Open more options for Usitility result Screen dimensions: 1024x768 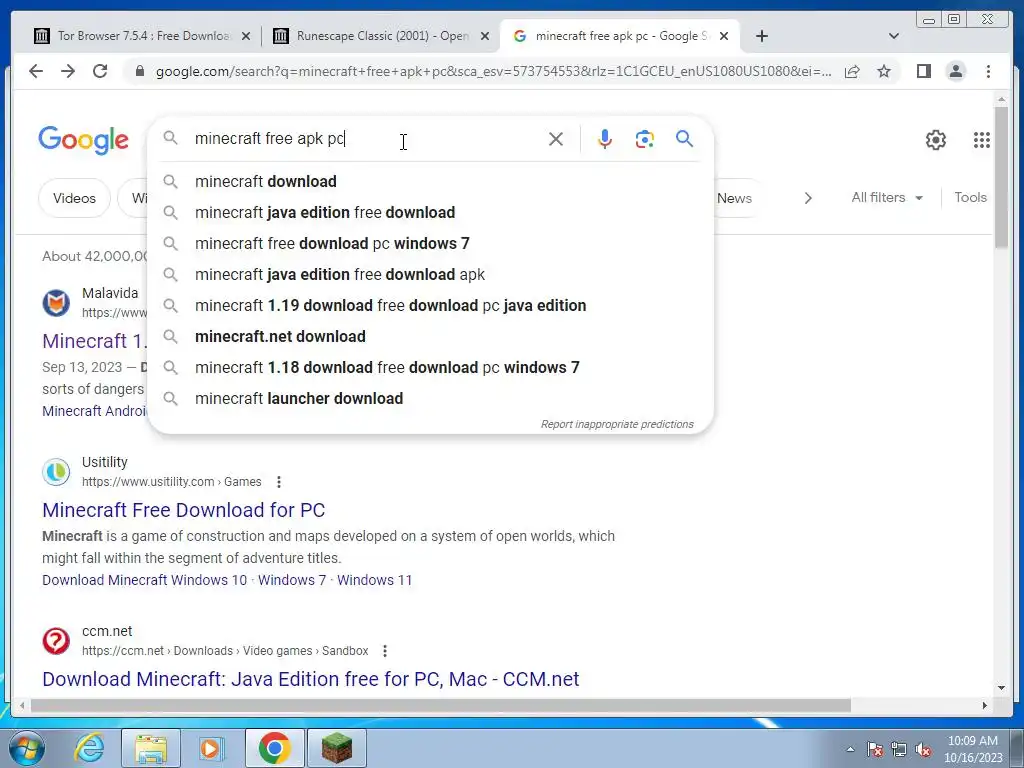[x=279, y=482]
